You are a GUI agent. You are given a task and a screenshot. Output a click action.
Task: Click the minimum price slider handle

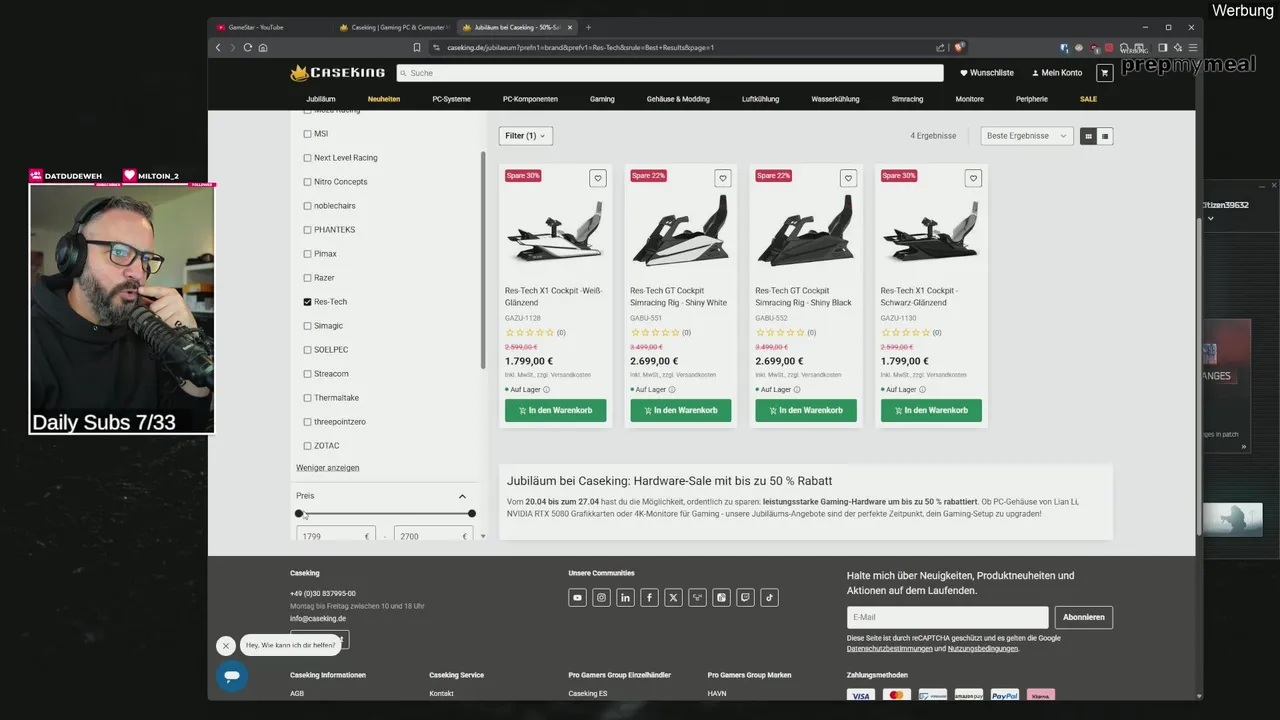[x=299, y=514]
